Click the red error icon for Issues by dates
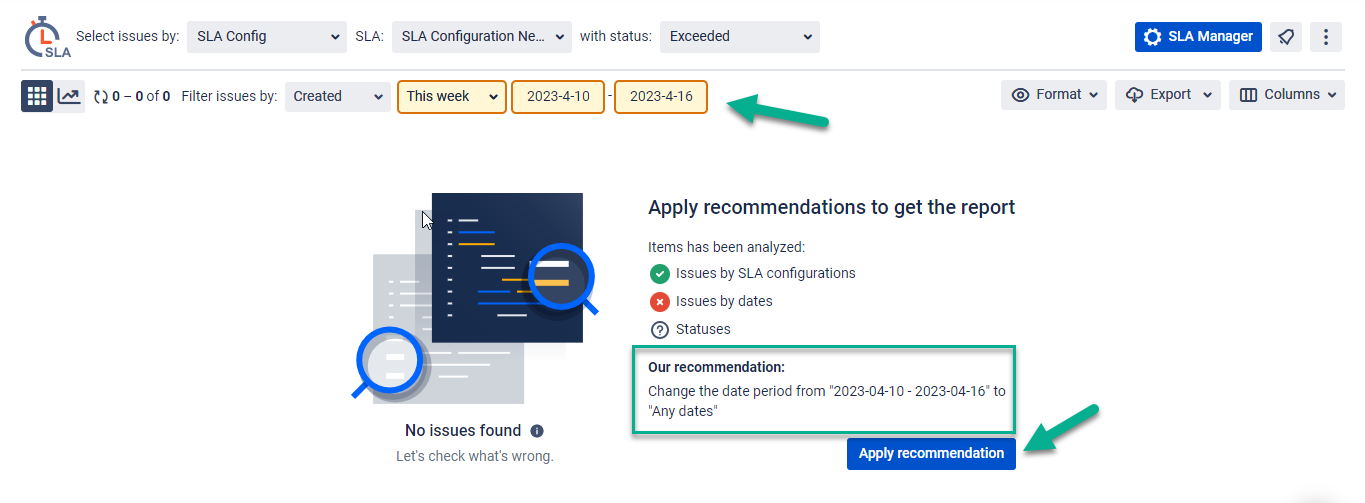The height and width of the screenshot is (503, 1365). click(659, 302)
